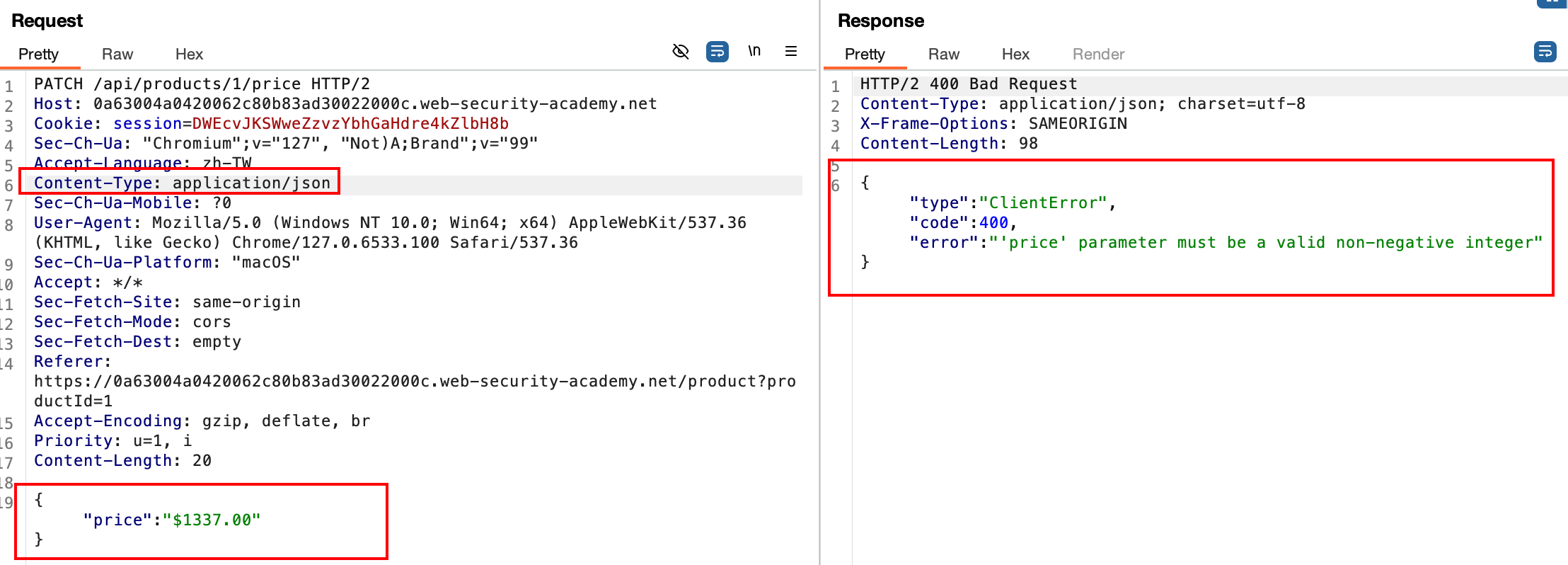
Task: Click the 'price' parameter error message text
Action: pos(1265,243)
